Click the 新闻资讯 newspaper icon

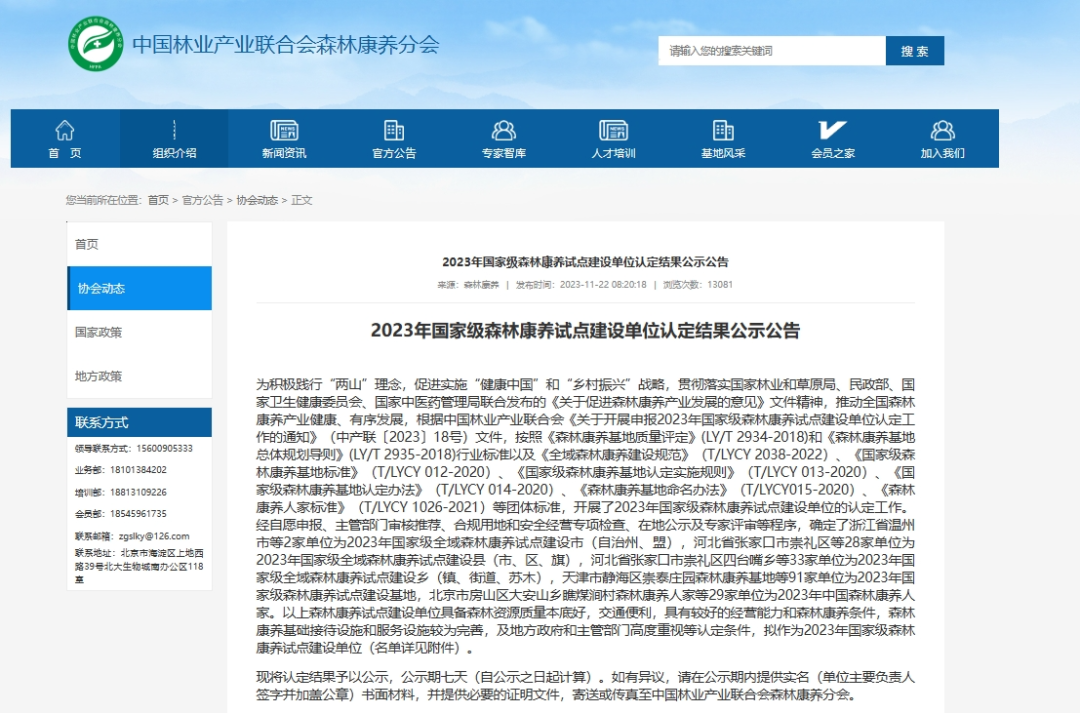tap(284, 130)
